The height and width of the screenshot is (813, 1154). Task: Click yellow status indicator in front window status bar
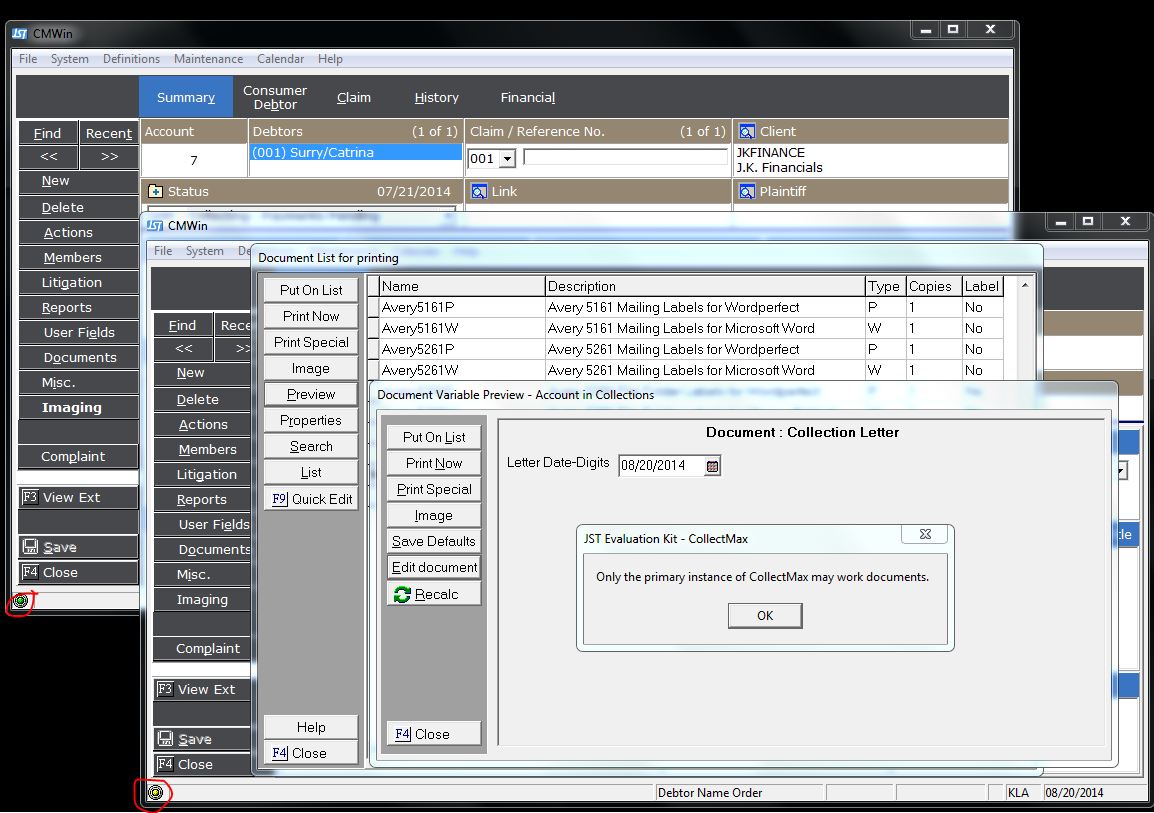pos(155,793)
